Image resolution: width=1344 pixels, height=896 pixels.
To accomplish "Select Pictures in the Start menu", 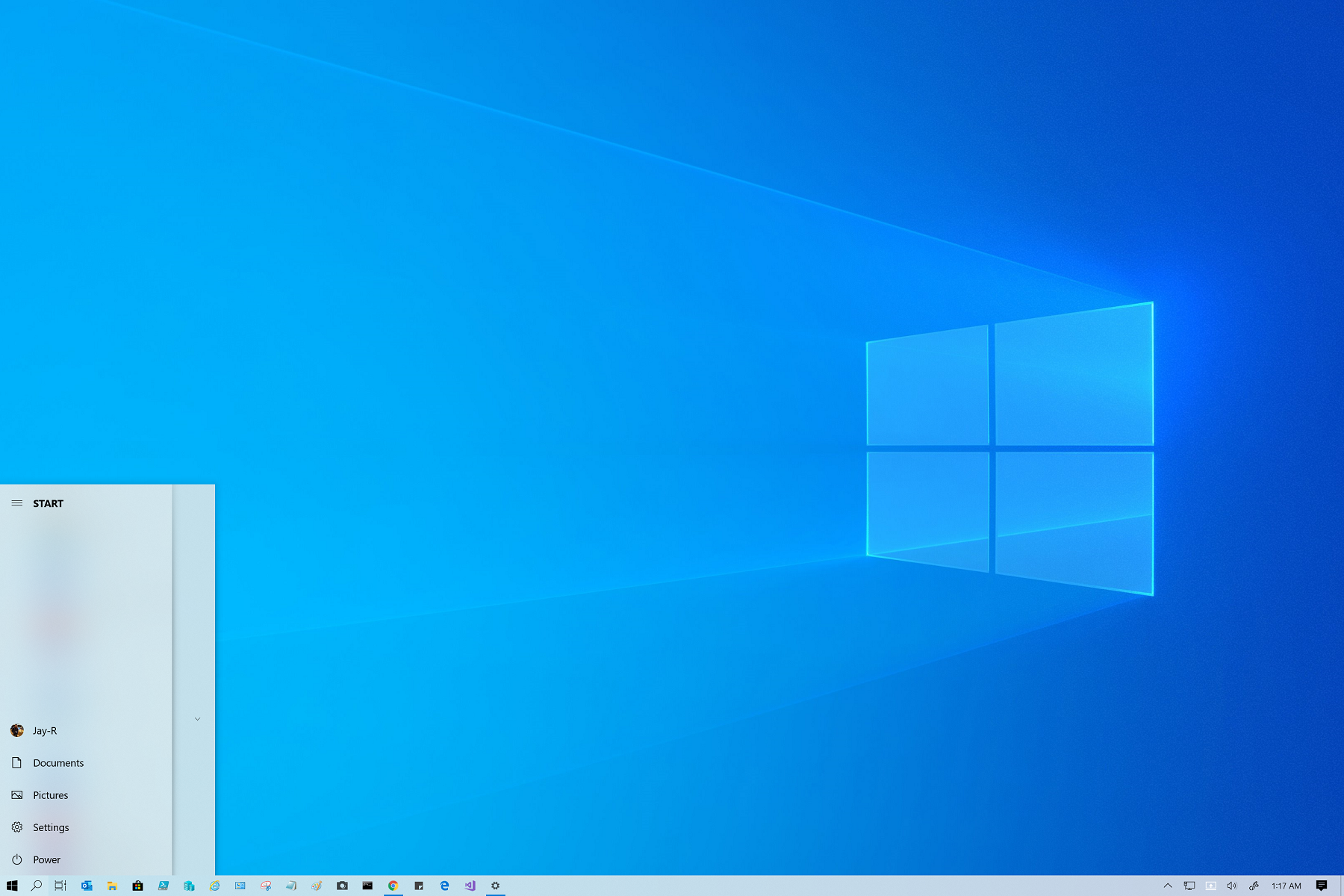I will coord(50,794).
